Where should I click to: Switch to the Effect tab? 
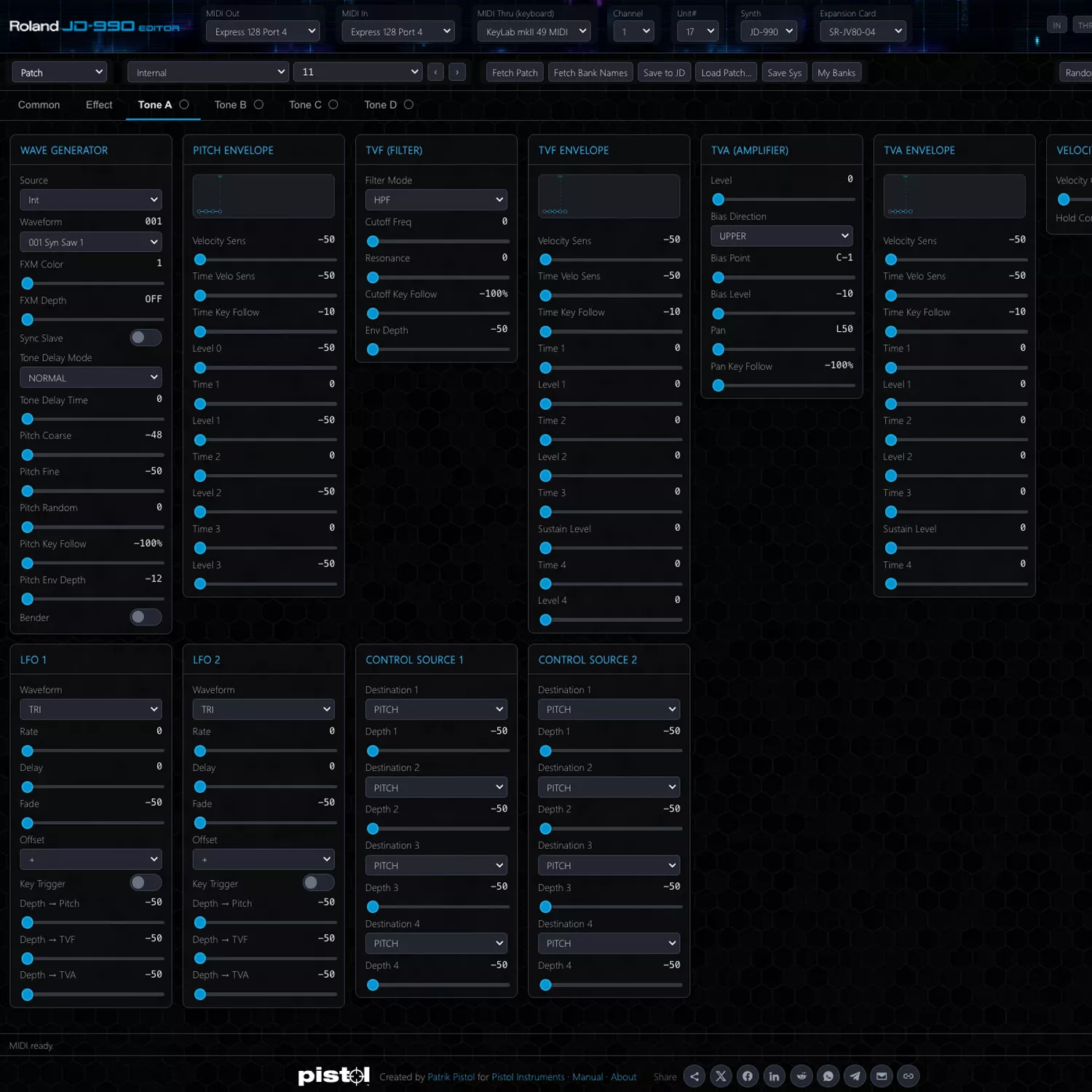[99, 105]
